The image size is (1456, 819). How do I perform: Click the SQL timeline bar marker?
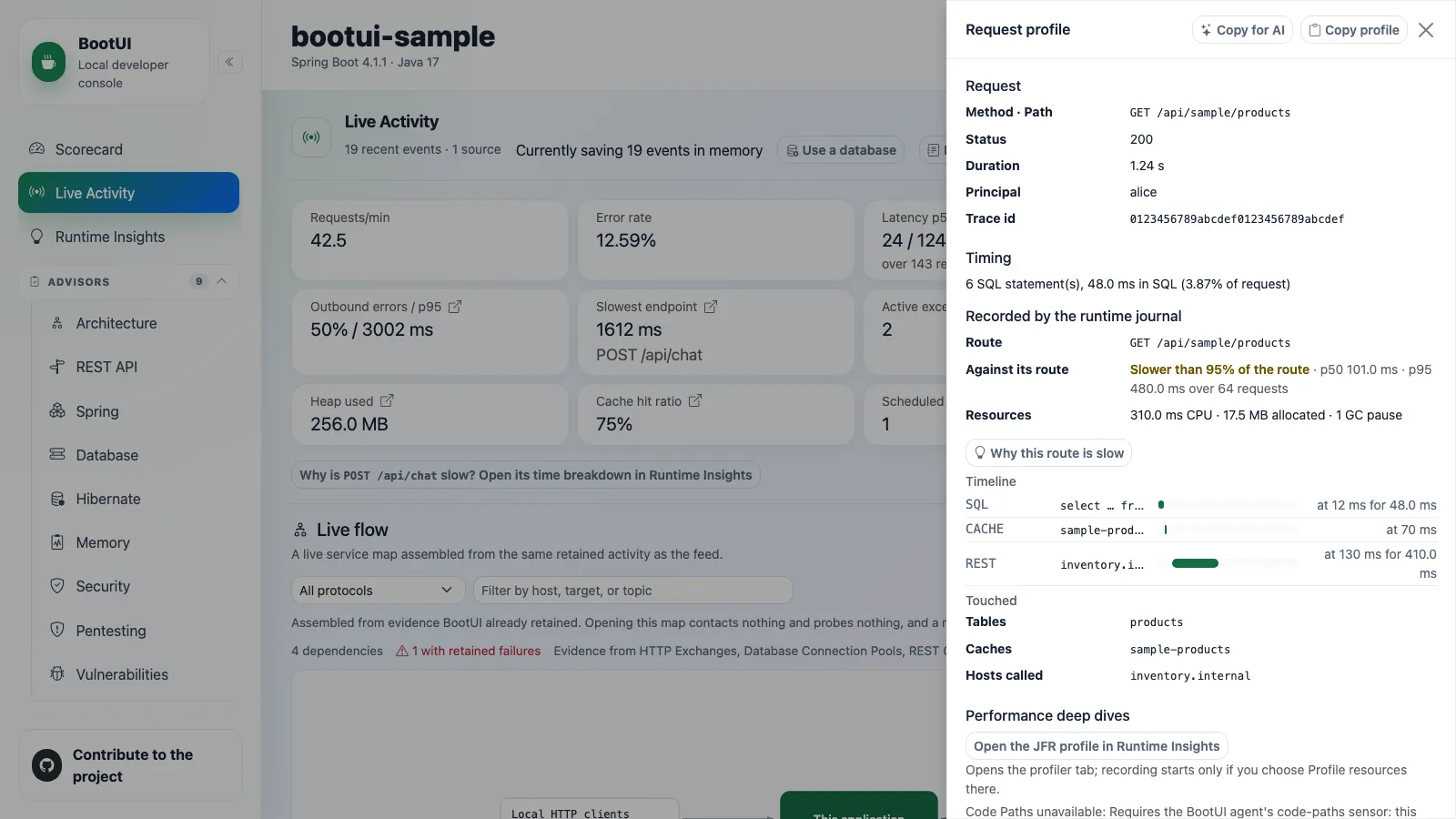click(x=1161, y=504)
